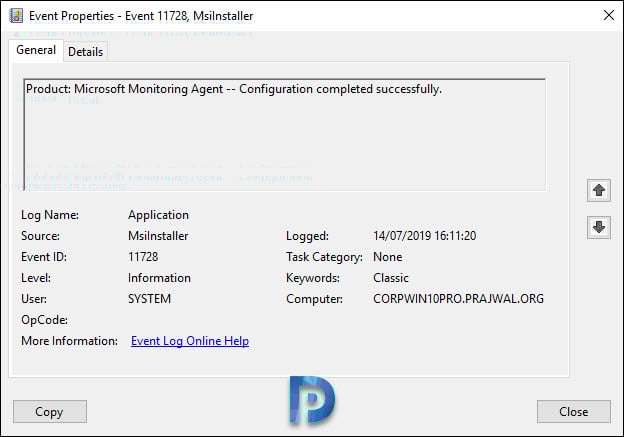Select the Keywords value Classic
Screen dimensions: 624x437
tap(391, 278)
